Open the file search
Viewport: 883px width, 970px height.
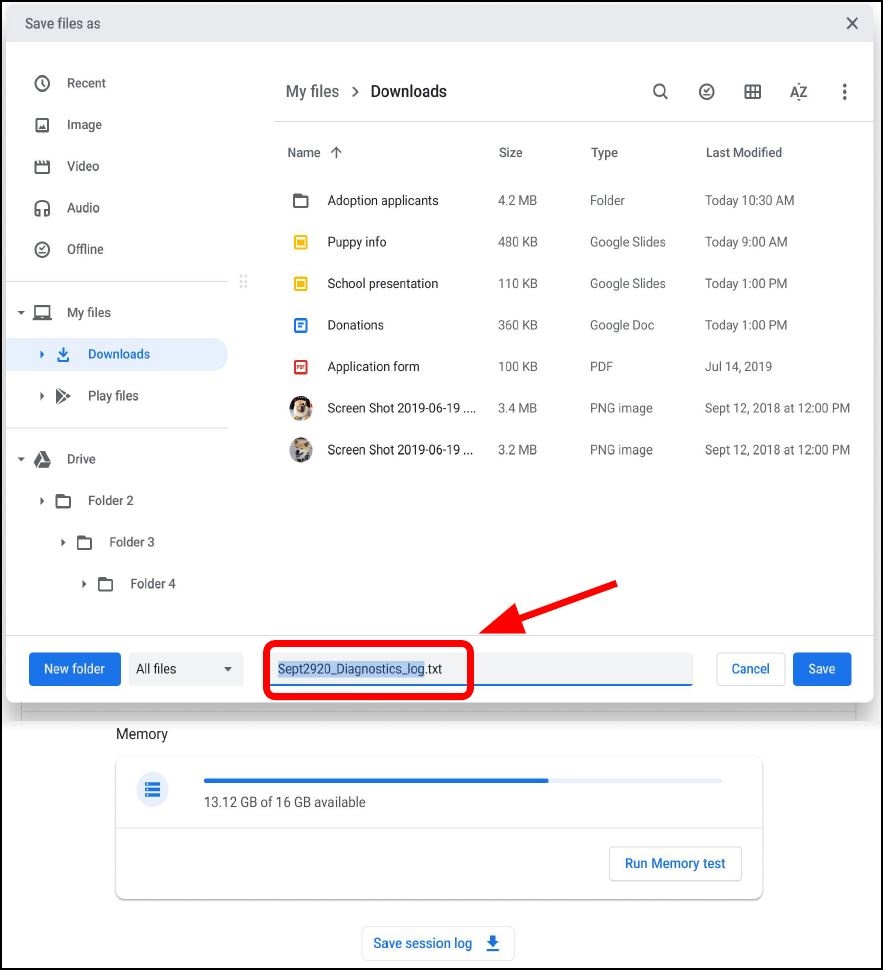click(660, 91)
